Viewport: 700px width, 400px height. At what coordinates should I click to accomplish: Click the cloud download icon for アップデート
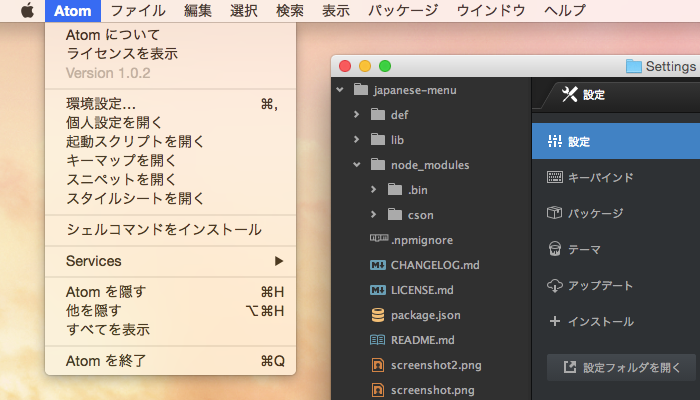554,285
